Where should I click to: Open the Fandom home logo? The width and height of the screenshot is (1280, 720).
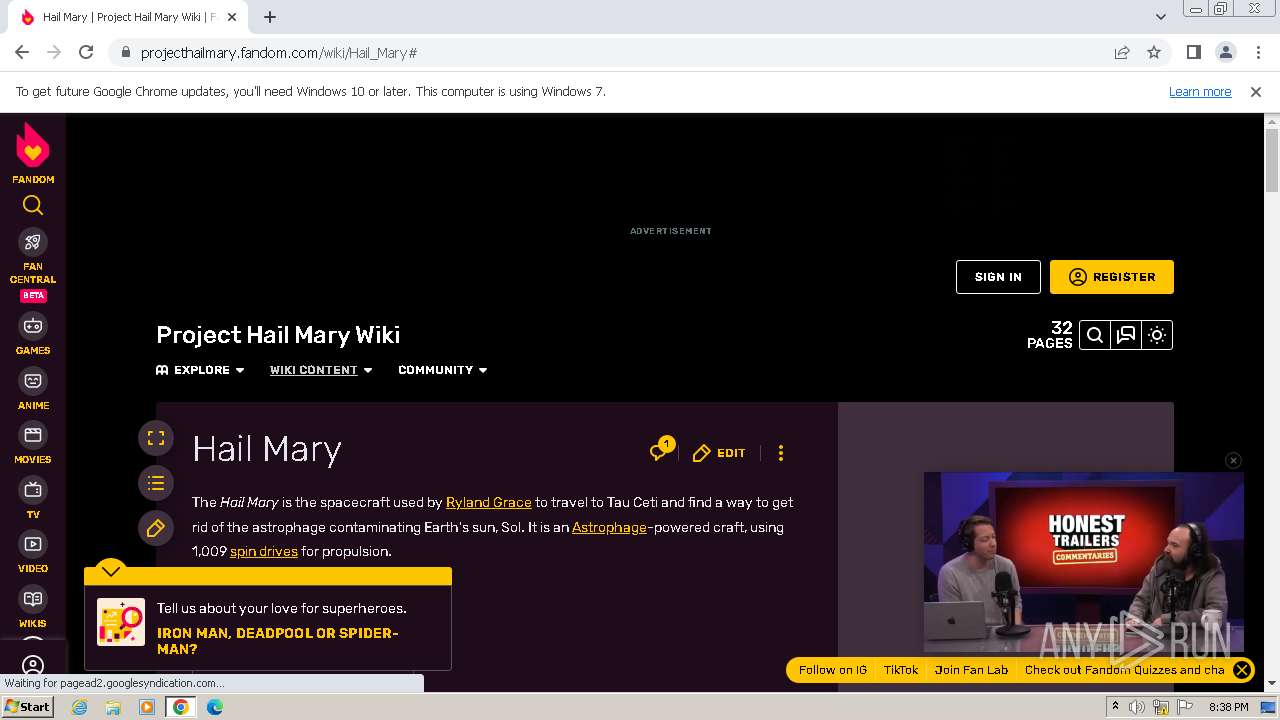pos(33,153)
